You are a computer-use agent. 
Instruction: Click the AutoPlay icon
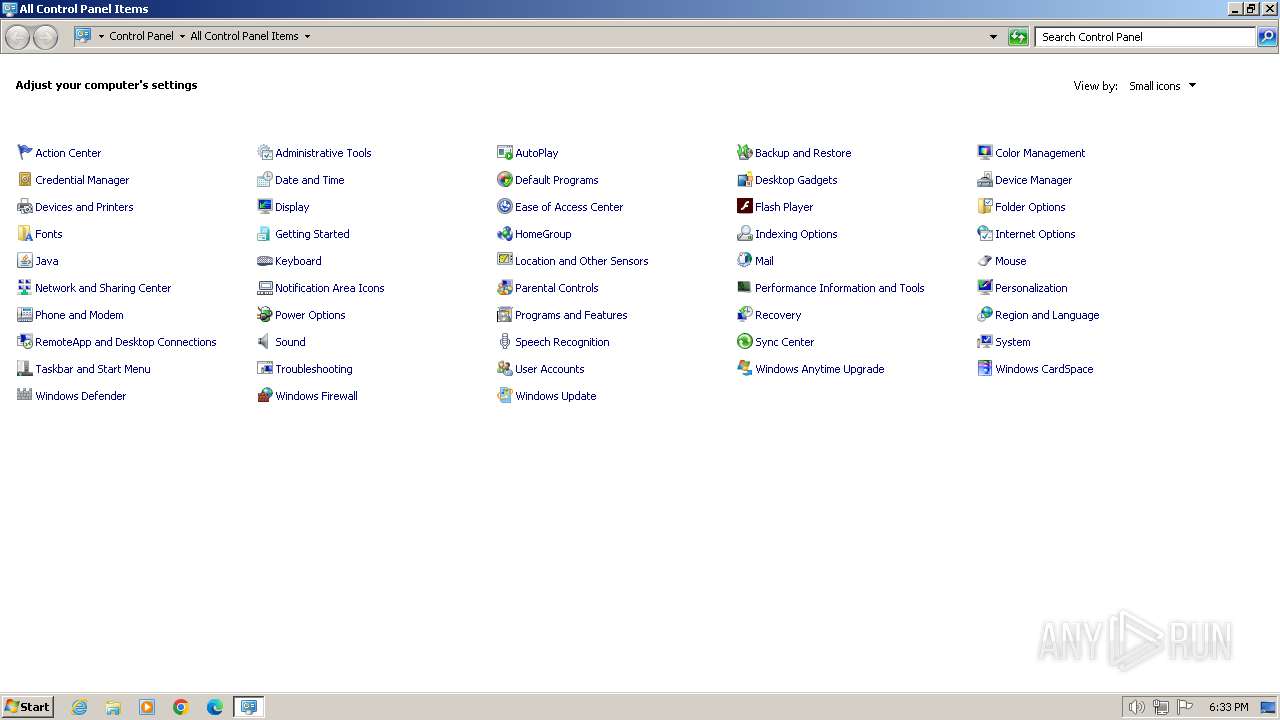(505, 153)
